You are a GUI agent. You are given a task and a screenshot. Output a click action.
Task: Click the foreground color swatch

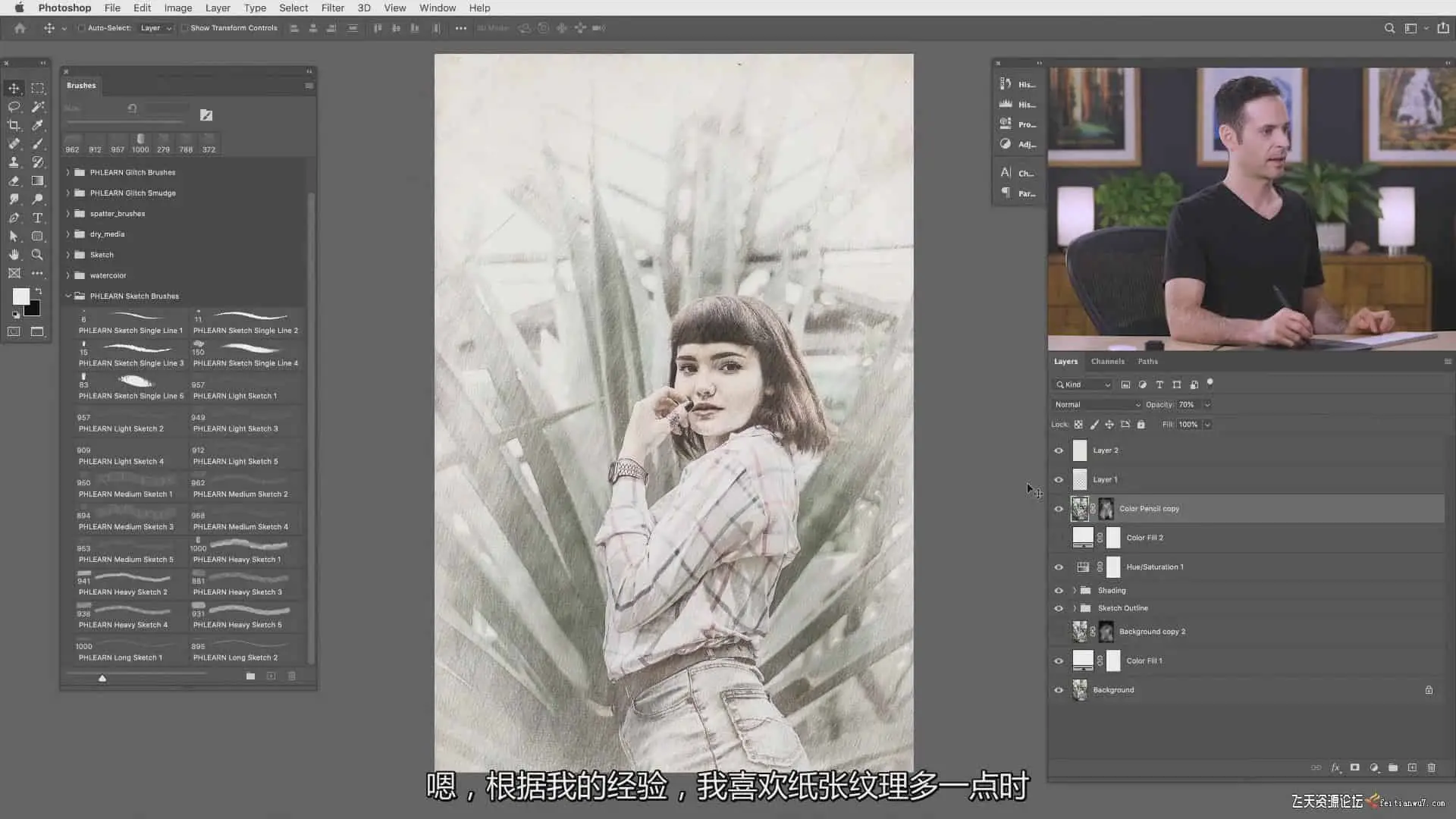pos(20,297)
